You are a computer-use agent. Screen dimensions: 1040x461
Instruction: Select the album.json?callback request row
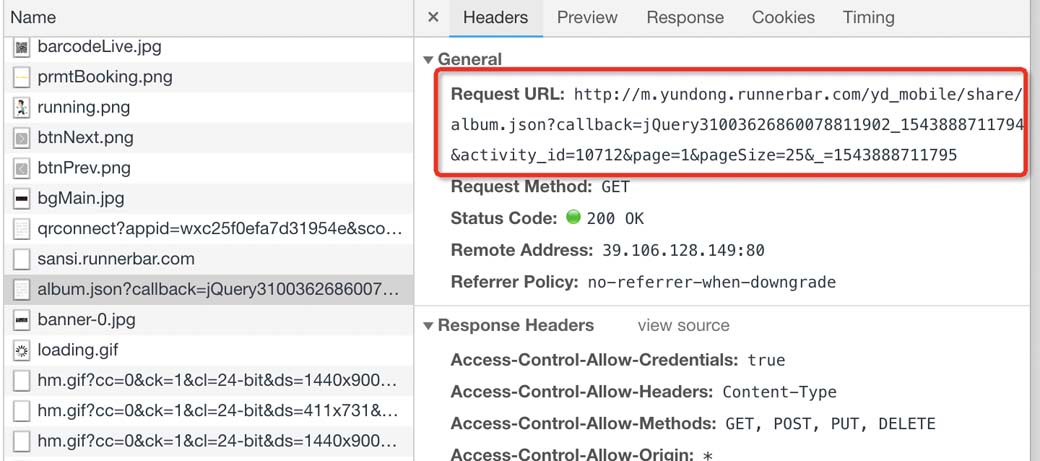point(208,289)
